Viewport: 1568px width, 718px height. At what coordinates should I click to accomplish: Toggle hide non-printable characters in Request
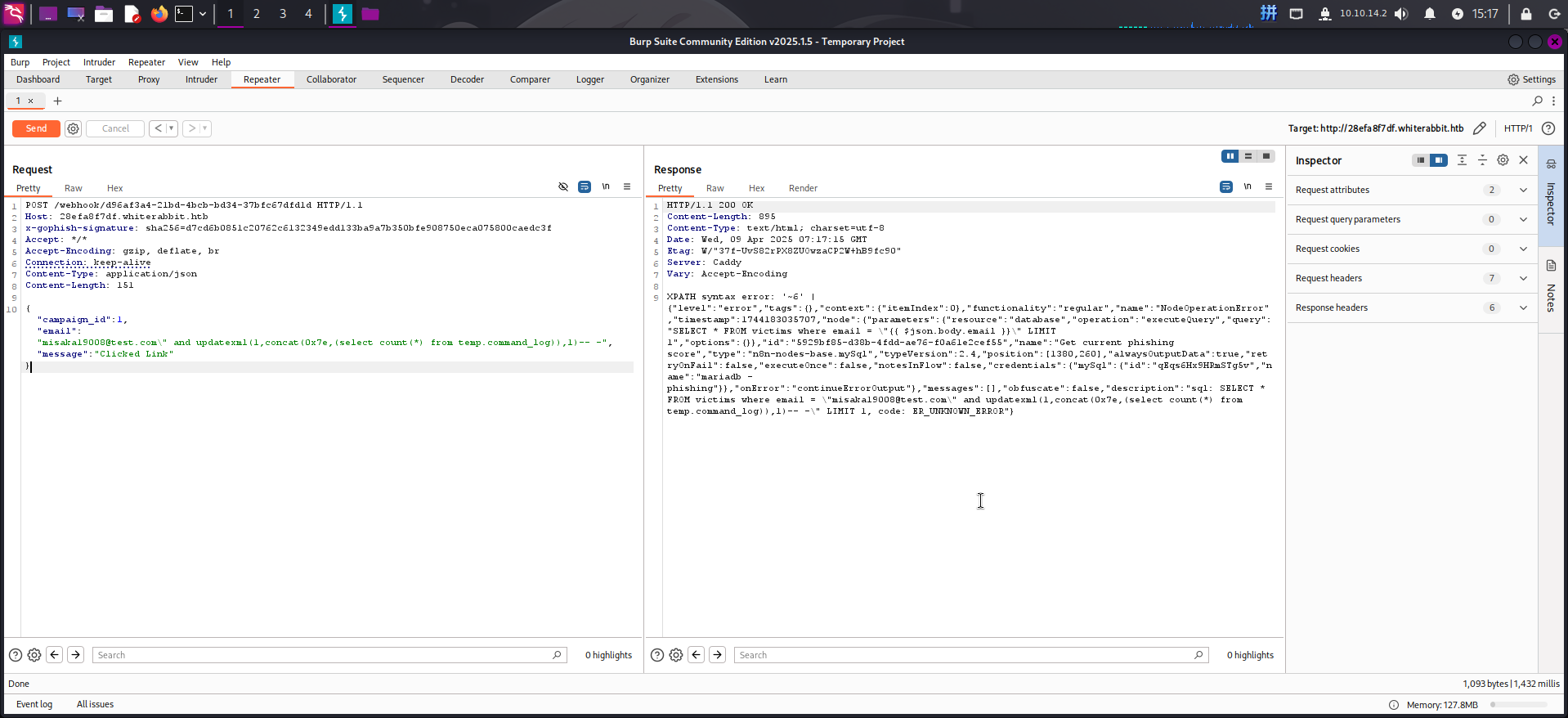(563, 186)
